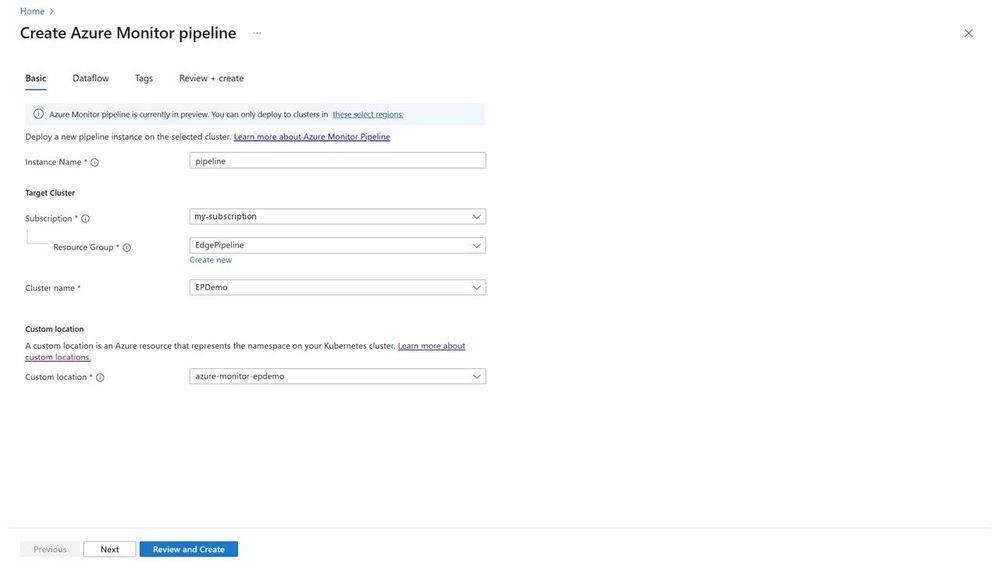The image size is (999, 562).
Task: Focus the Instance Name input field
Action: pos(338,161)
